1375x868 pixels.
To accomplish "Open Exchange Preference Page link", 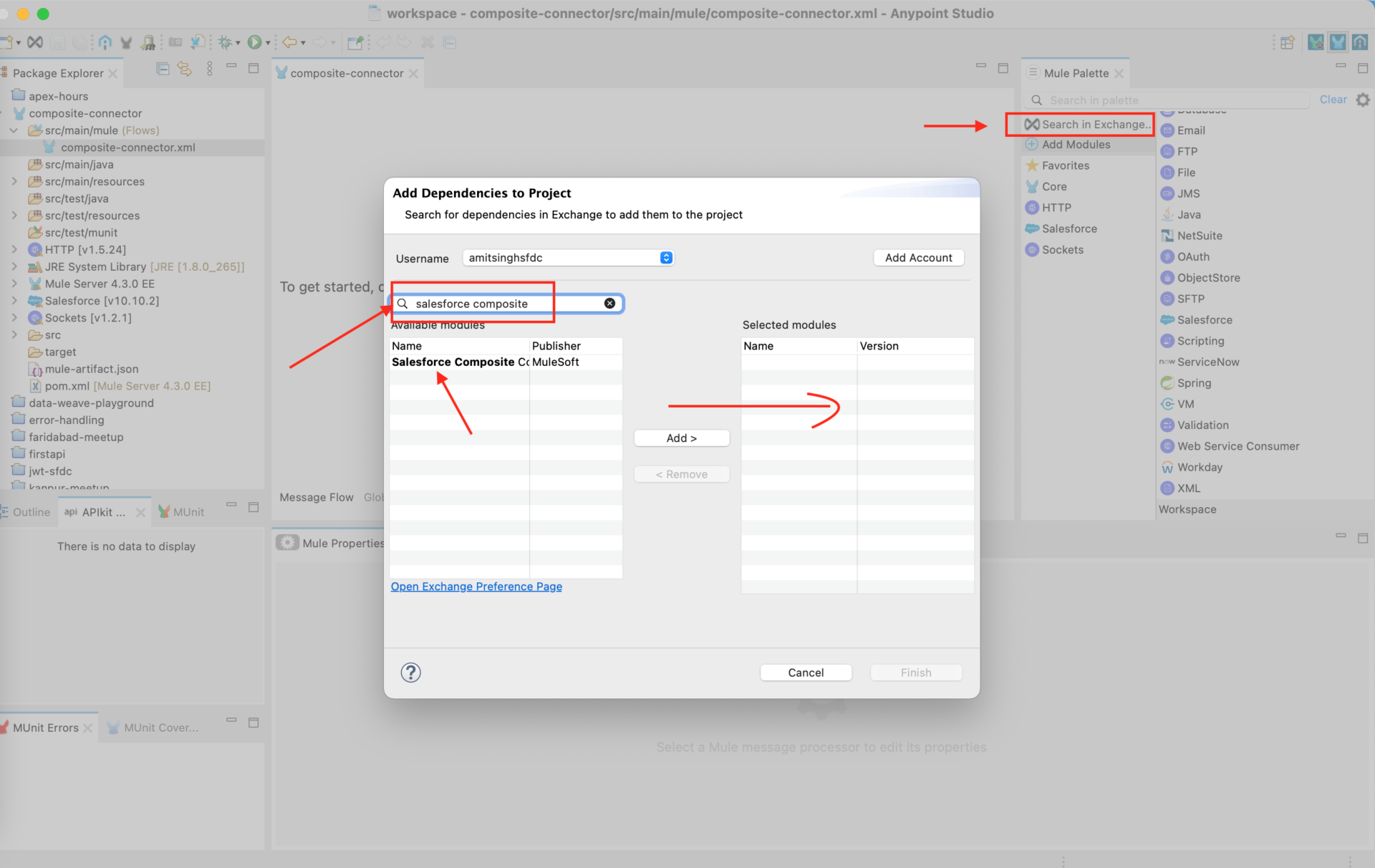I will 476,587.
